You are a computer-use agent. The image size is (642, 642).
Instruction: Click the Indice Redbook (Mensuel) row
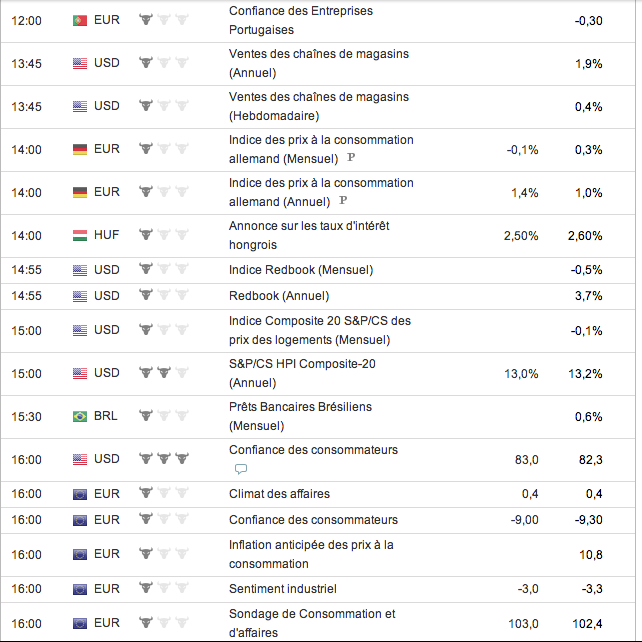coord(301,270)
